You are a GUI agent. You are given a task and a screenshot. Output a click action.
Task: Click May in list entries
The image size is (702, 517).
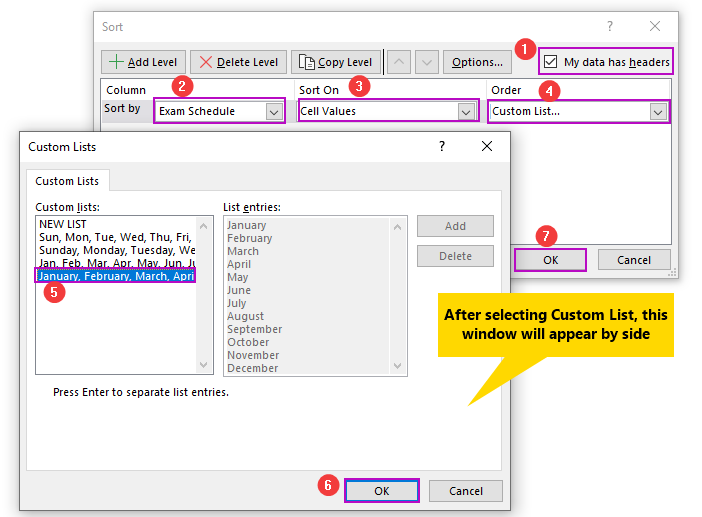point(238,277)
